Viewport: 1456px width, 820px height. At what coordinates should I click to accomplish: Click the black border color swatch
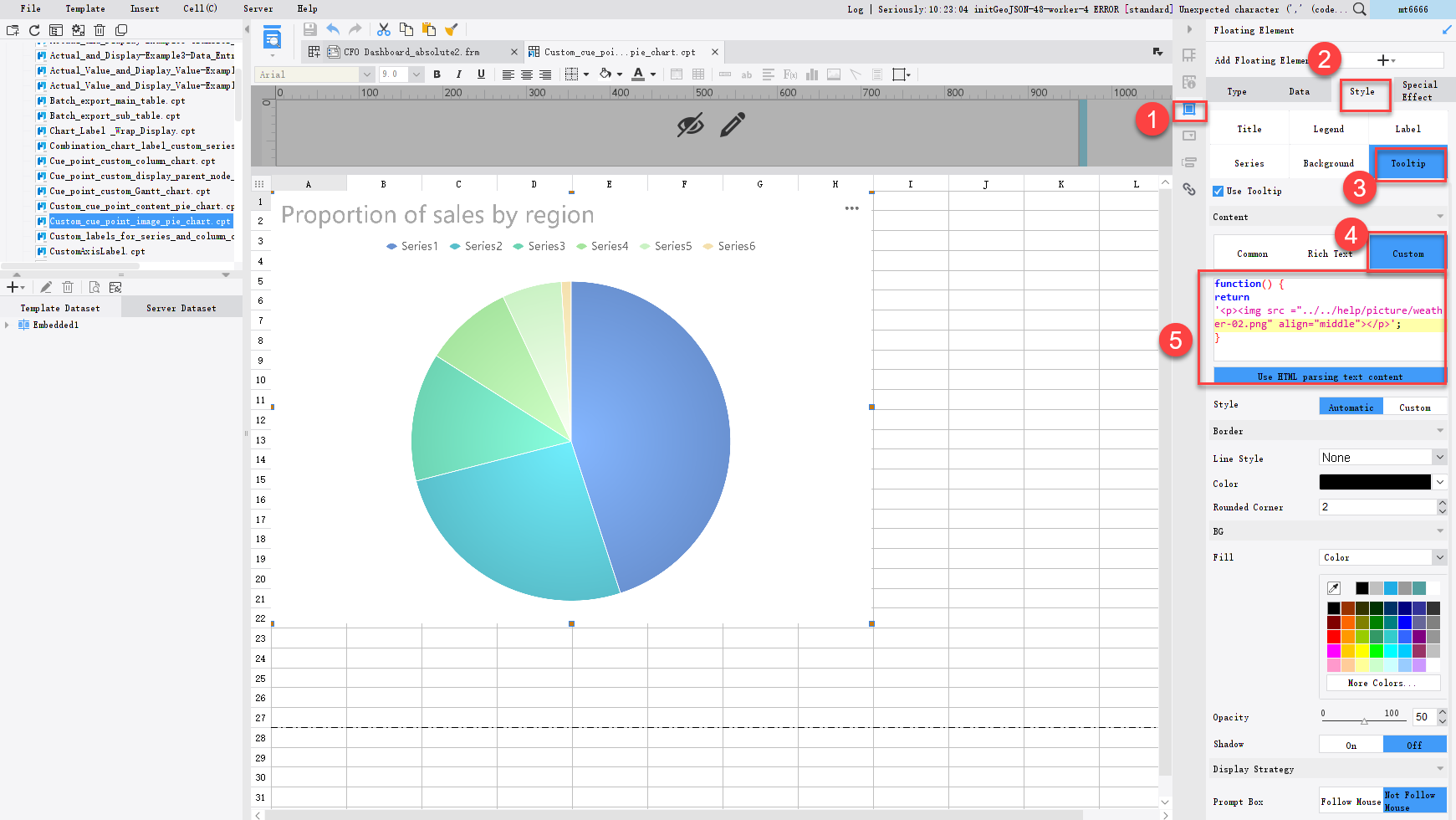(x=1375, y=482)
